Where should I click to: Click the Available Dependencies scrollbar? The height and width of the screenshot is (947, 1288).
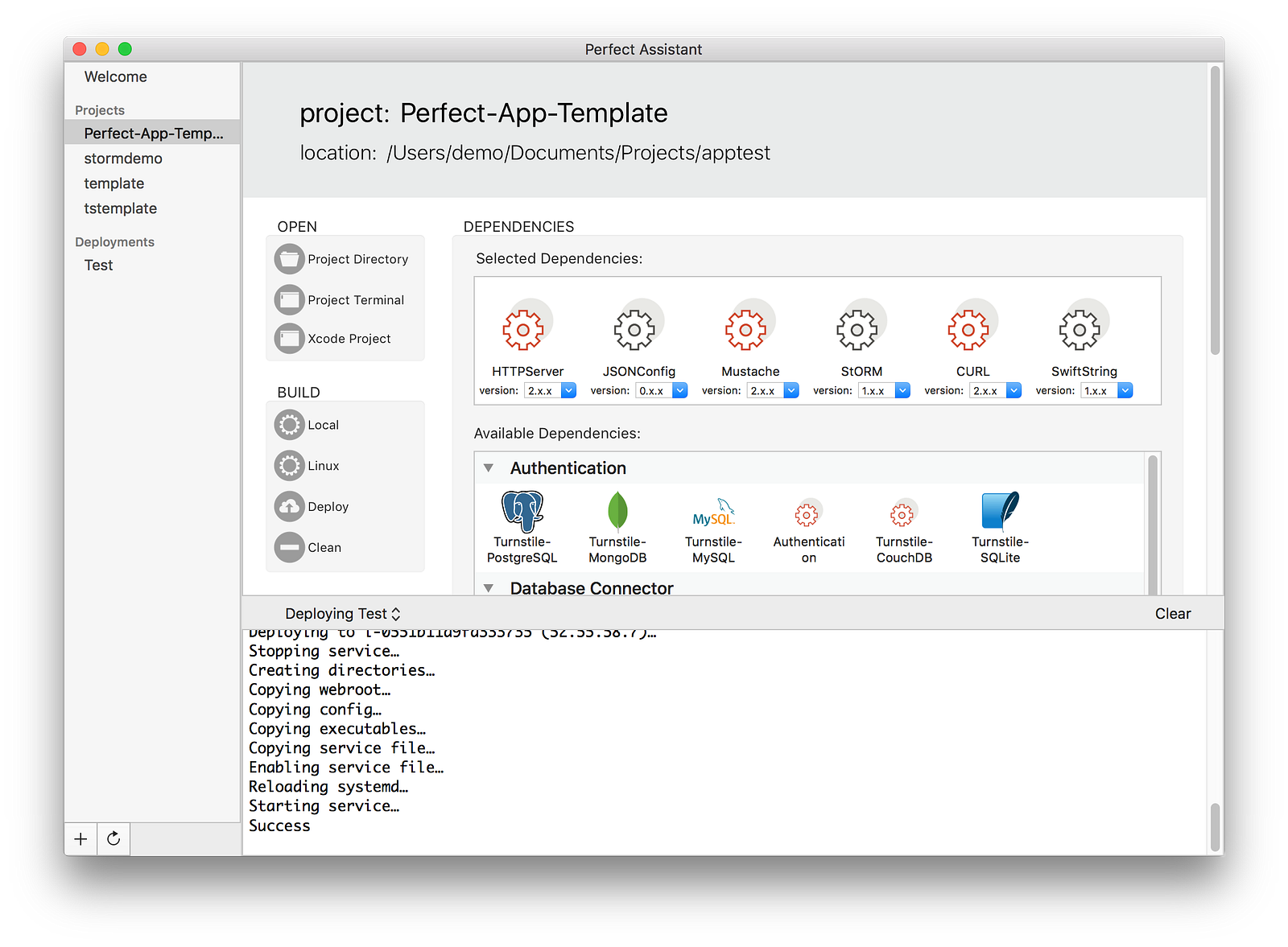click(x=1152, y=524)
